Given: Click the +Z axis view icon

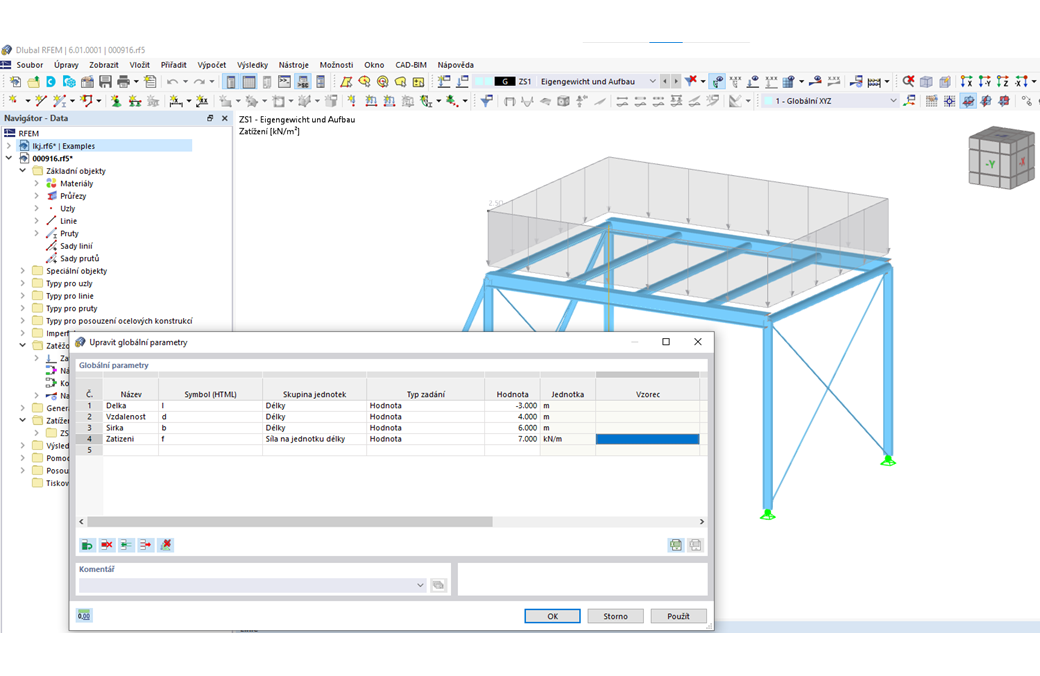Looking at the screenshot, I should pyautogui.click(x=1003, y=82).
